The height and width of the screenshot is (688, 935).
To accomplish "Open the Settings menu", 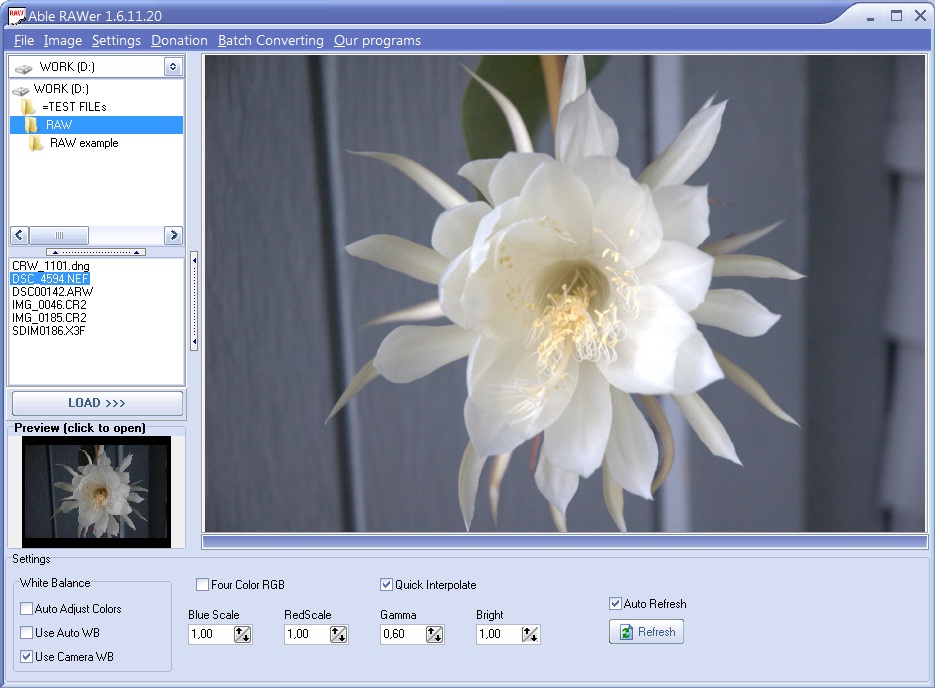I will (x=116, y=41).
